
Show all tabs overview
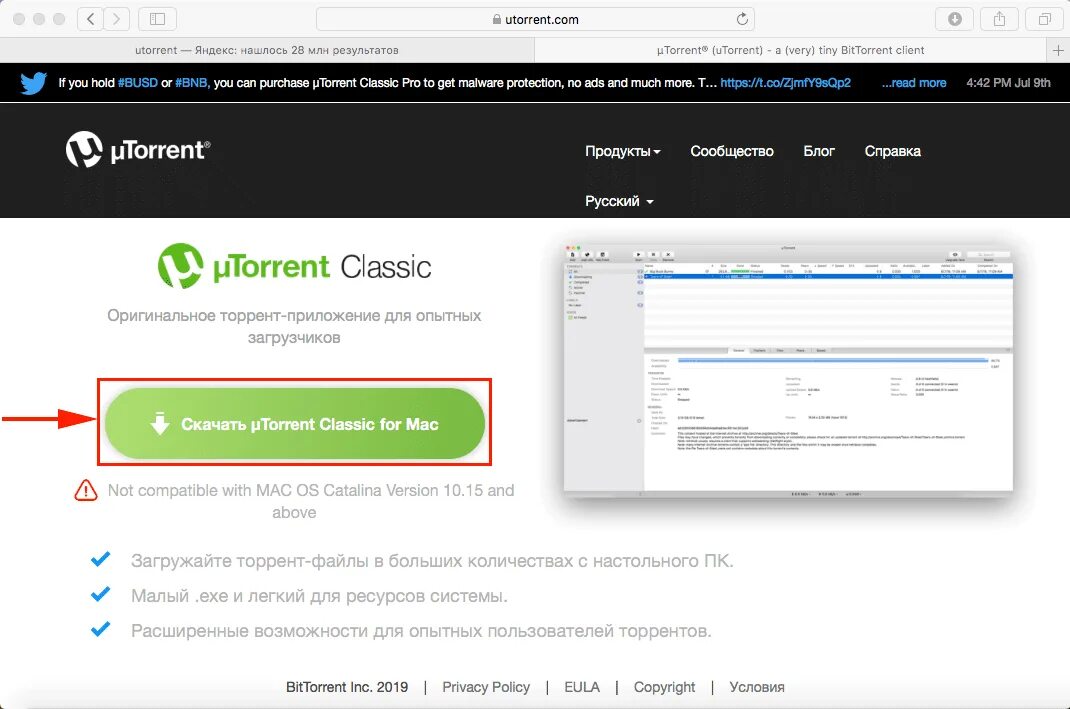click(1045, 19)
